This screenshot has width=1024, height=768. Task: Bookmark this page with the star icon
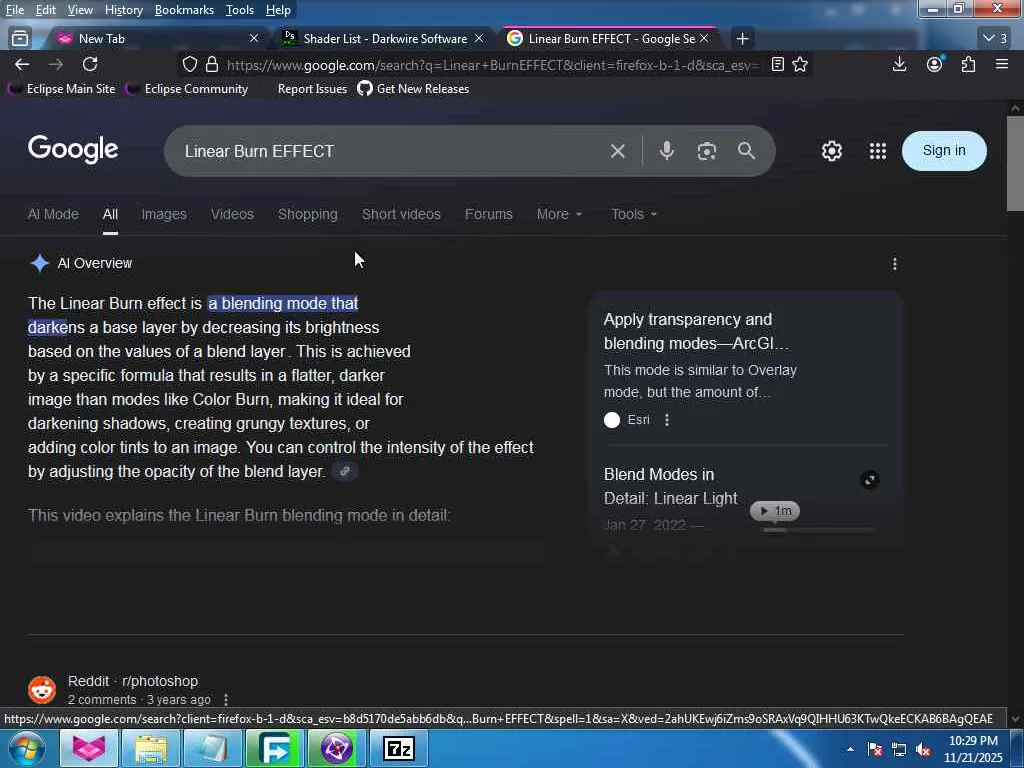tap(800, 64)
